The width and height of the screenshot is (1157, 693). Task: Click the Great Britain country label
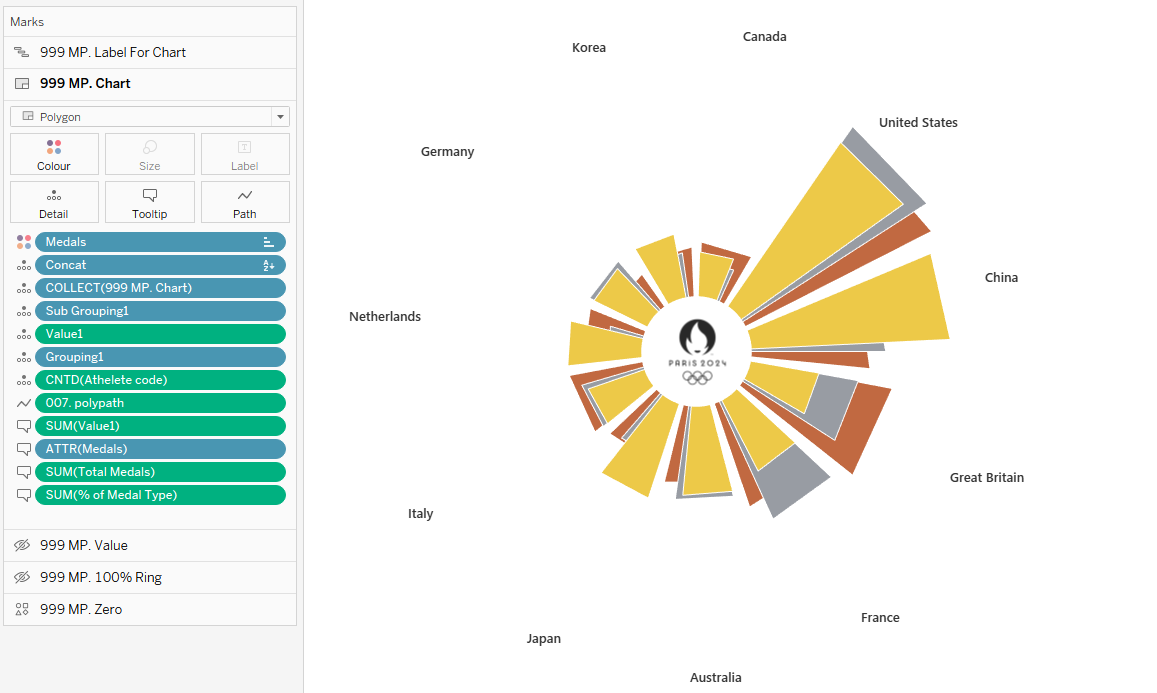[986, 478]
